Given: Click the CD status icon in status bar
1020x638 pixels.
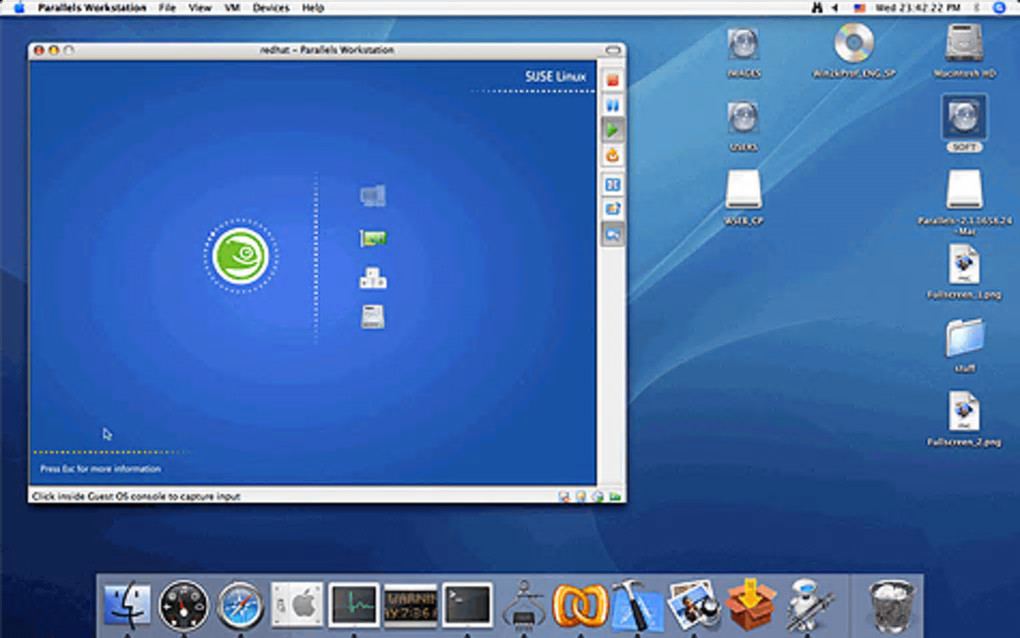Looking at the screenshot, I should (597, 496).
